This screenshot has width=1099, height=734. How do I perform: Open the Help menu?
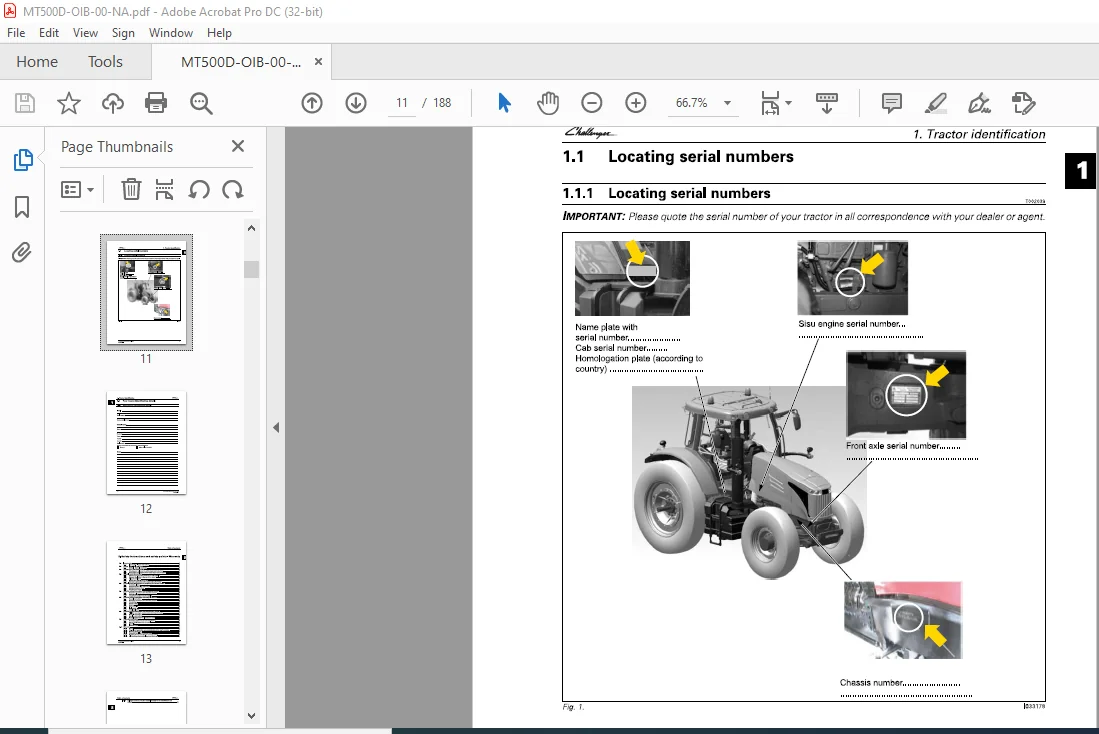click(219, 33)
